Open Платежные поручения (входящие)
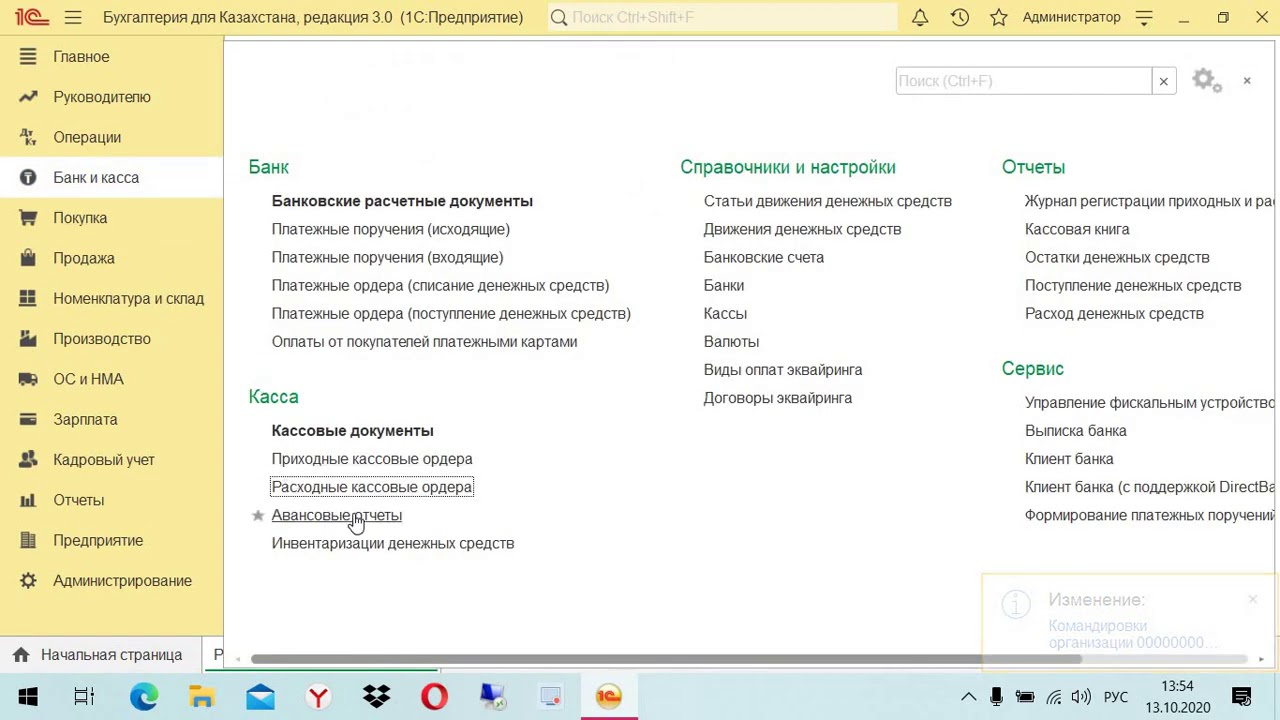 [x=387, y=257]
